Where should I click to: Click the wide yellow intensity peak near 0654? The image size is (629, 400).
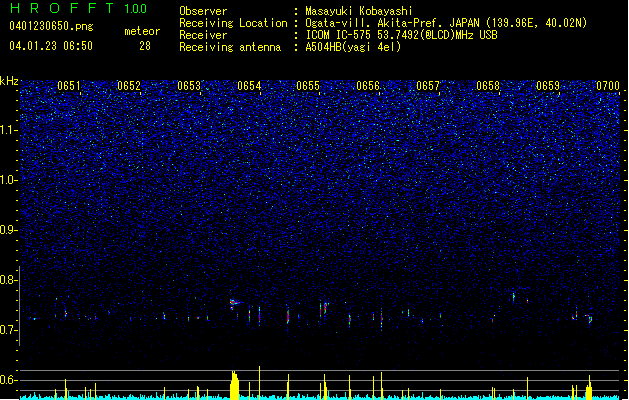pyautogui.click(x=234, y=386)
